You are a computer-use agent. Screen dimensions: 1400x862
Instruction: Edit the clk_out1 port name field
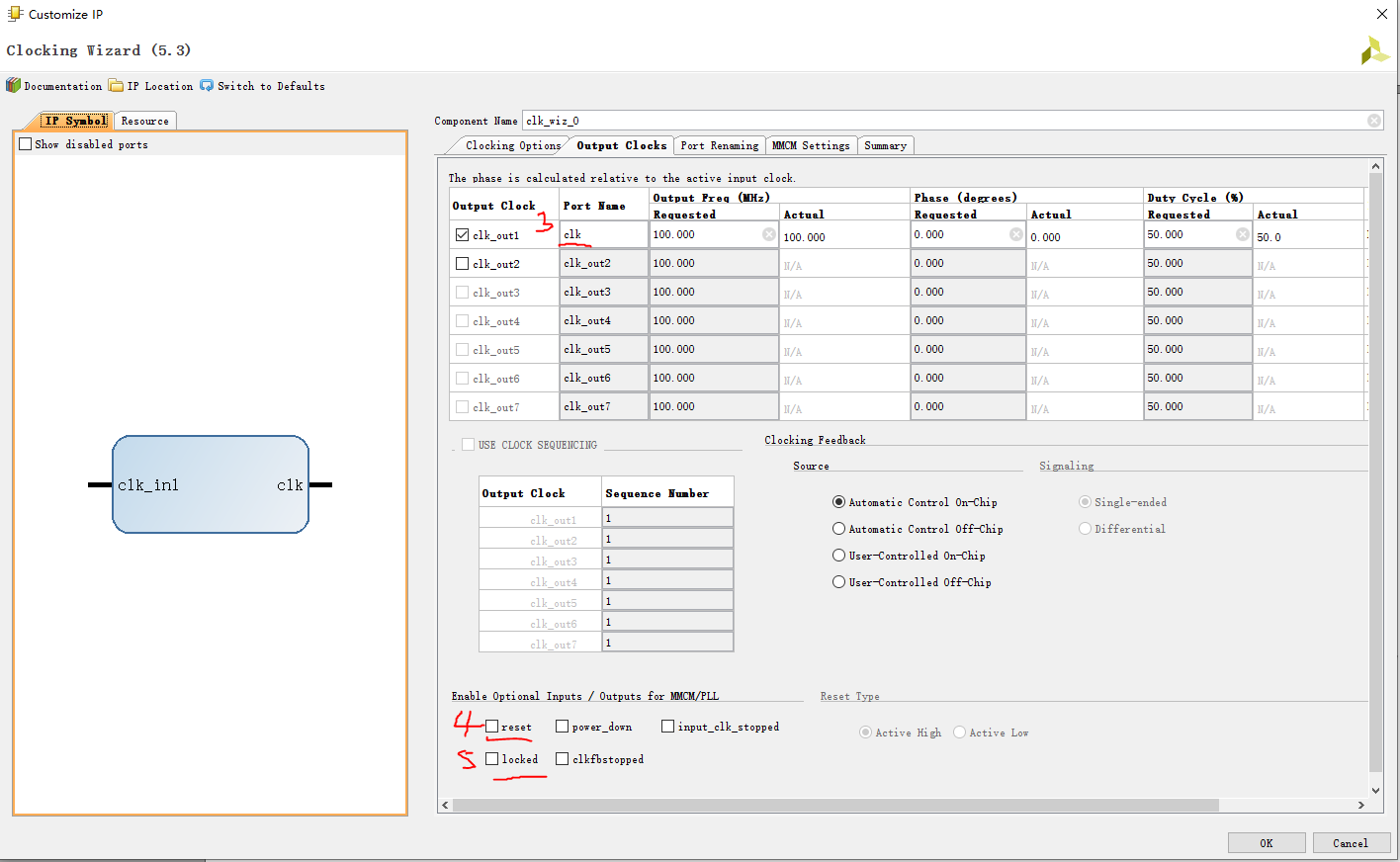point(604,234)
